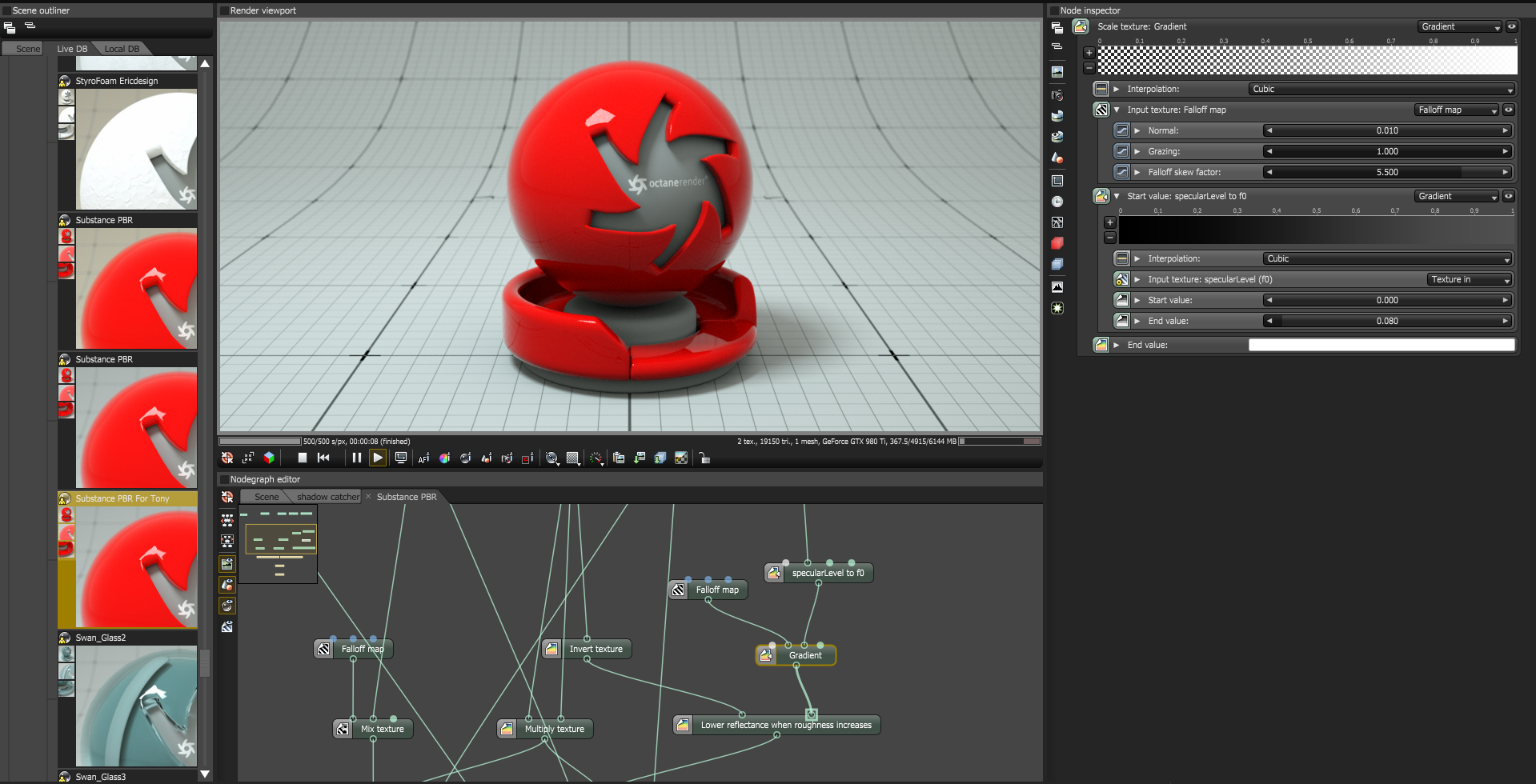Activate the auto focus picker

[423, 458]
